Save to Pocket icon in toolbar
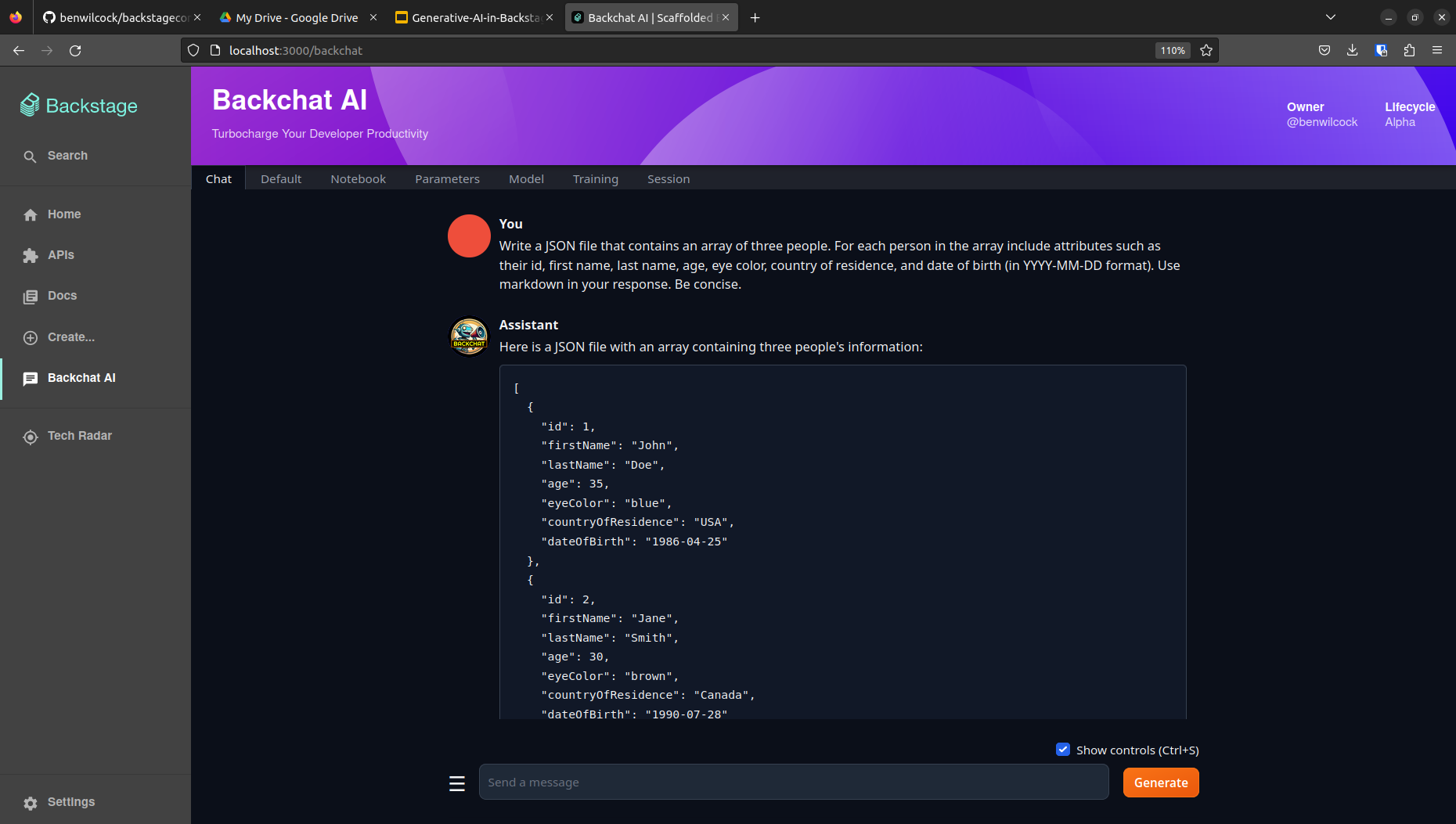Viewport: 1456px width, 824px height. tap(1324, 50)
